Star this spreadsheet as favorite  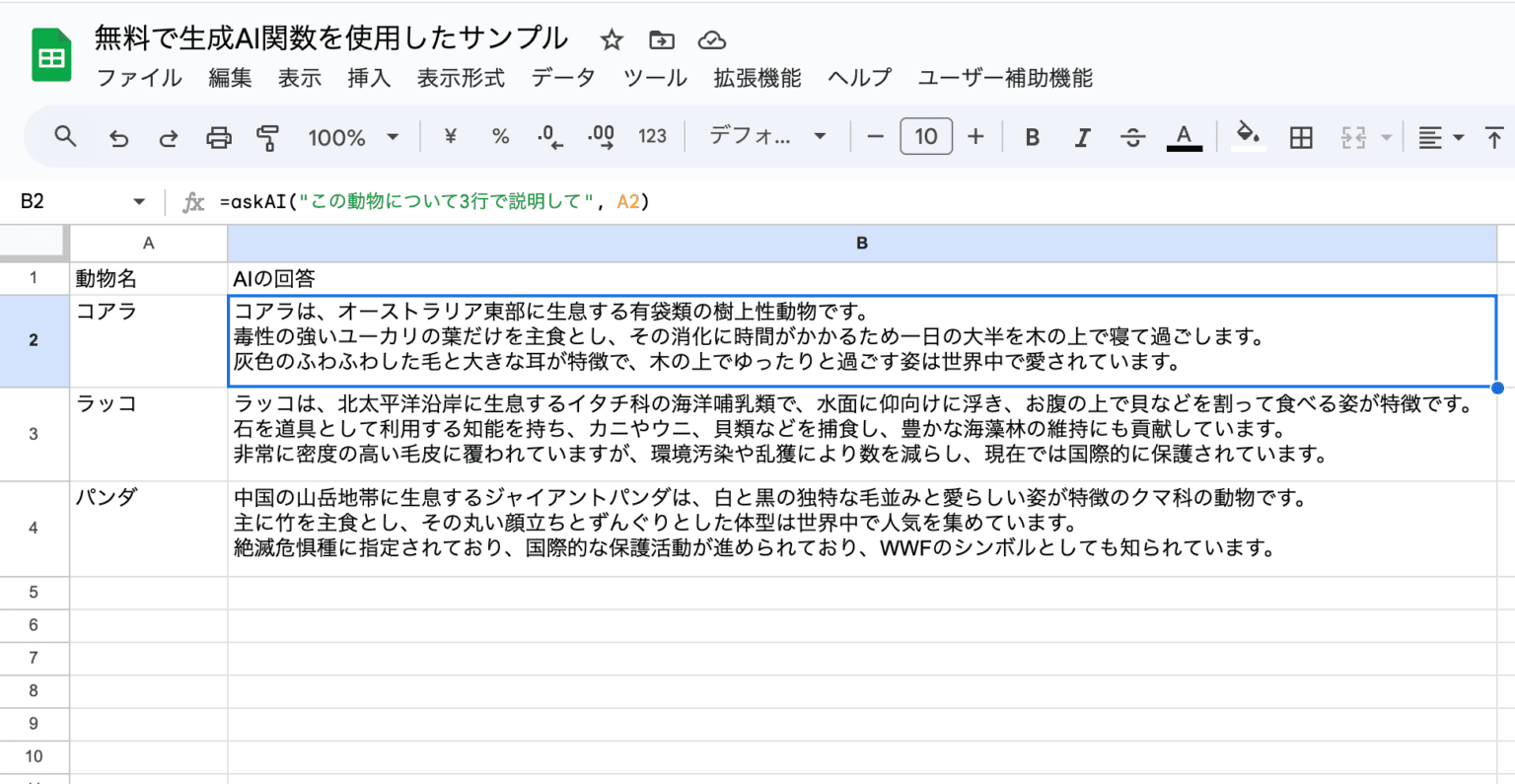tap(612, 39)
